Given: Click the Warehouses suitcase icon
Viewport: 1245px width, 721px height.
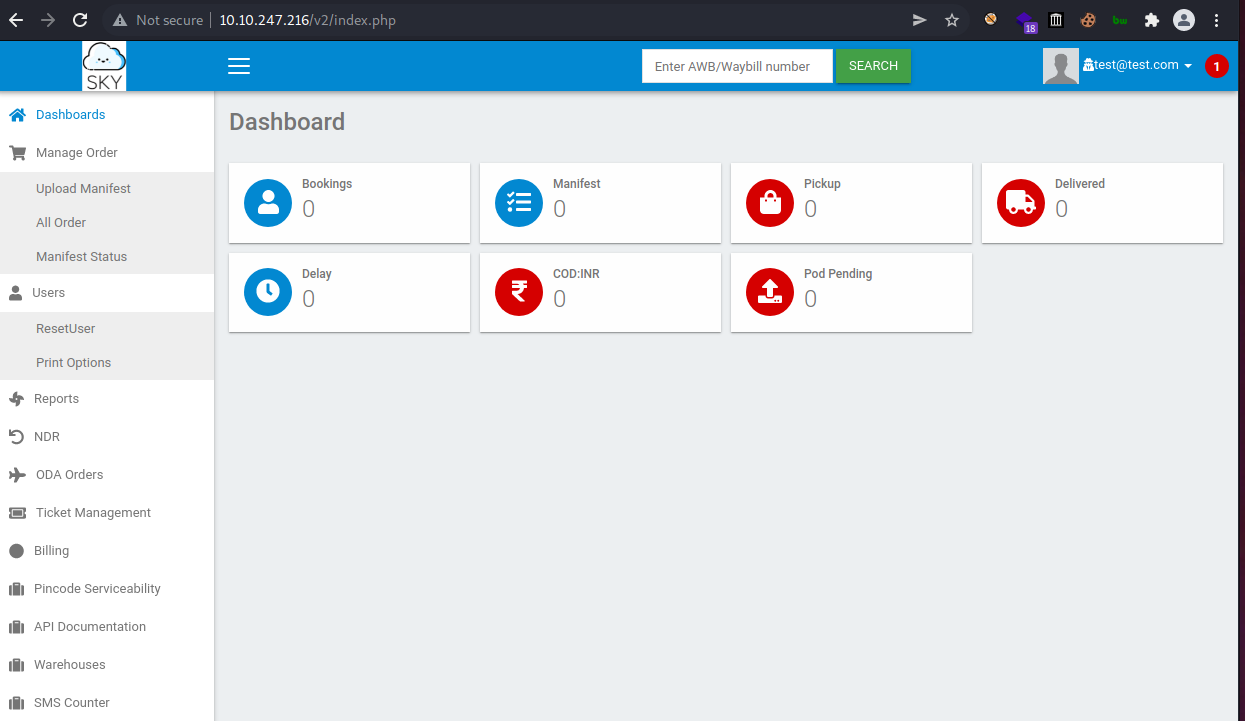Looking at the screenshot, I should 16,665.
